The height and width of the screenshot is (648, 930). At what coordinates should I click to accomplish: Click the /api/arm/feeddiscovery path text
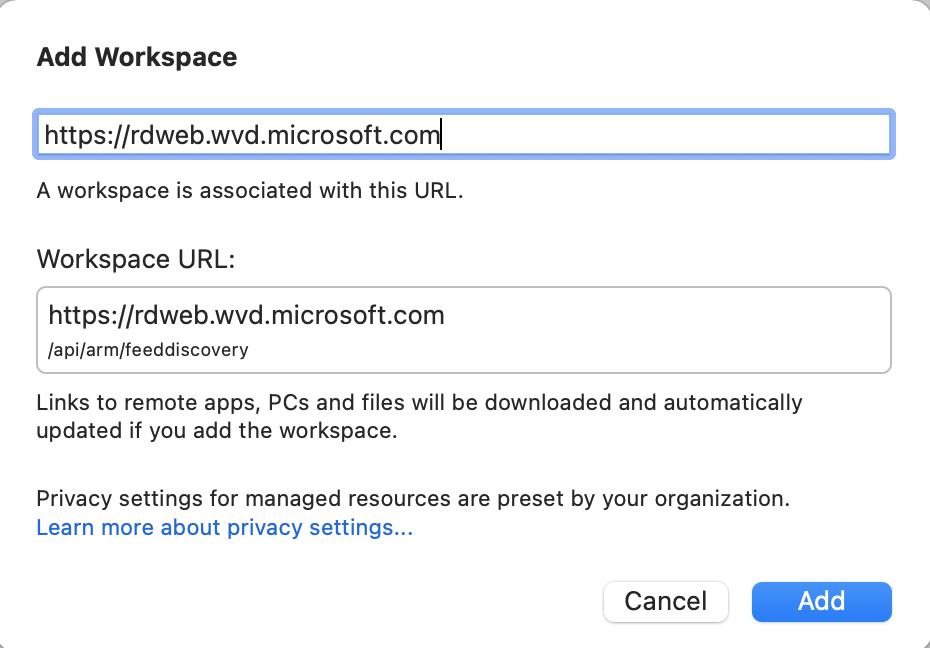(x=148, y=350)
